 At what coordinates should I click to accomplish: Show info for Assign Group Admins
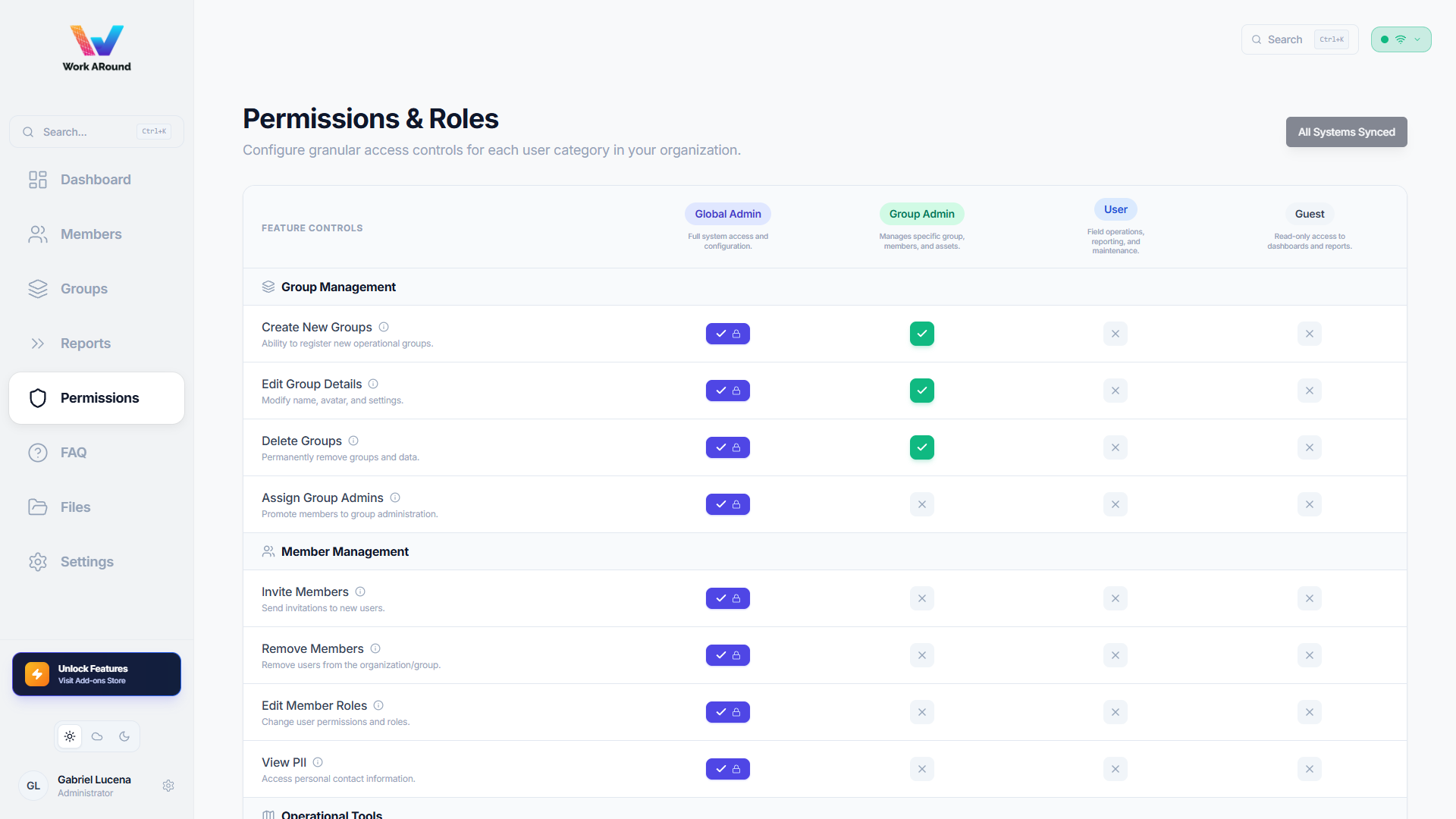pyautogui.click(x=395, y=497)
